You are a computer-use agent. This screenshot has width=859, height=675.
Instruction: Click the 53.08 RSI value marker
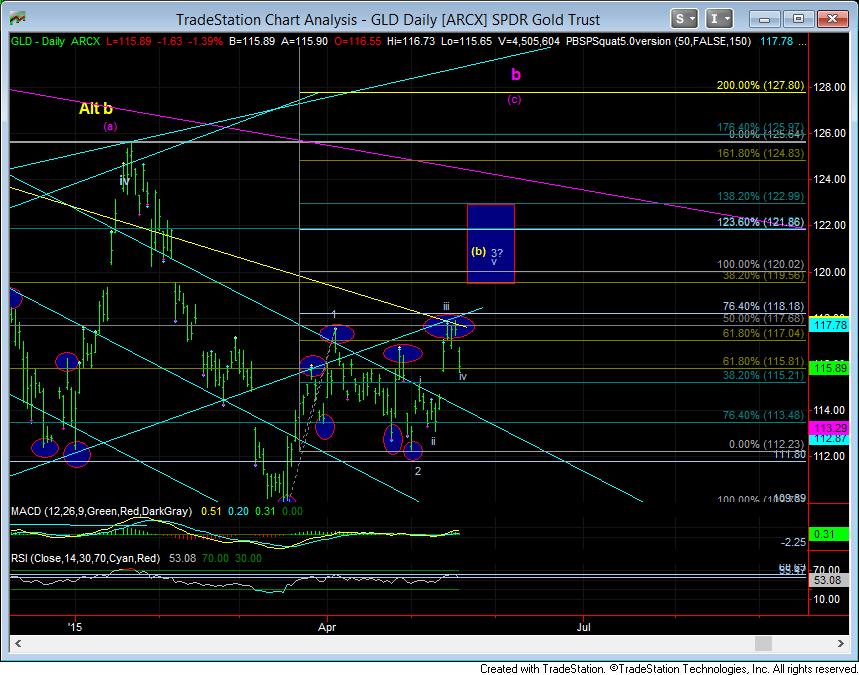[828, 580]
